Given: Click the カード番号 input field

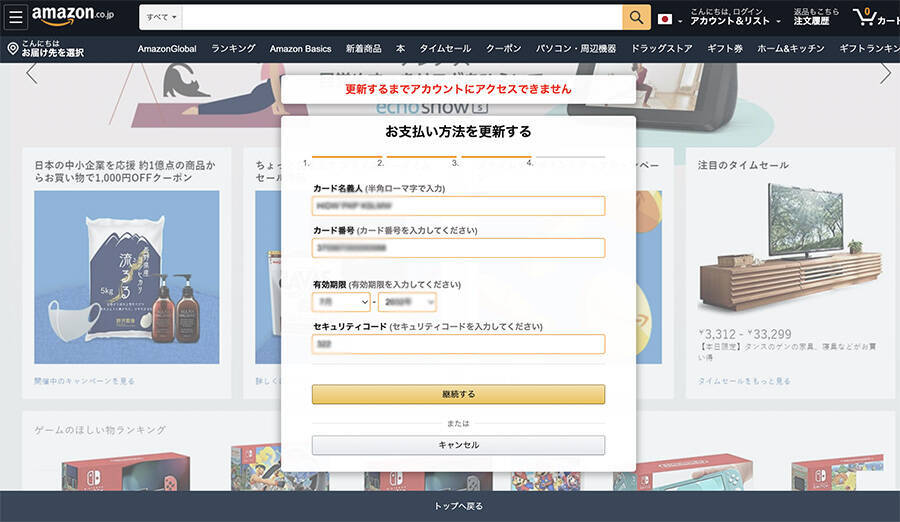Looking at the screenshot, I should click(x=458, y=248).
